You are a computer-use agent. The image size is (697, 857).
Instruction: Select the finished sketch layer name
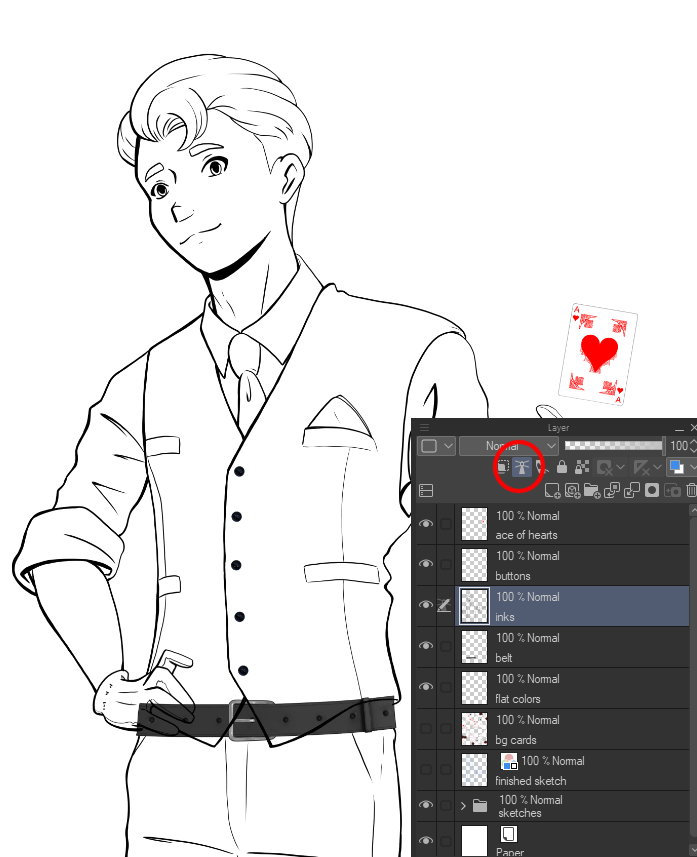[x=531, y=781]
